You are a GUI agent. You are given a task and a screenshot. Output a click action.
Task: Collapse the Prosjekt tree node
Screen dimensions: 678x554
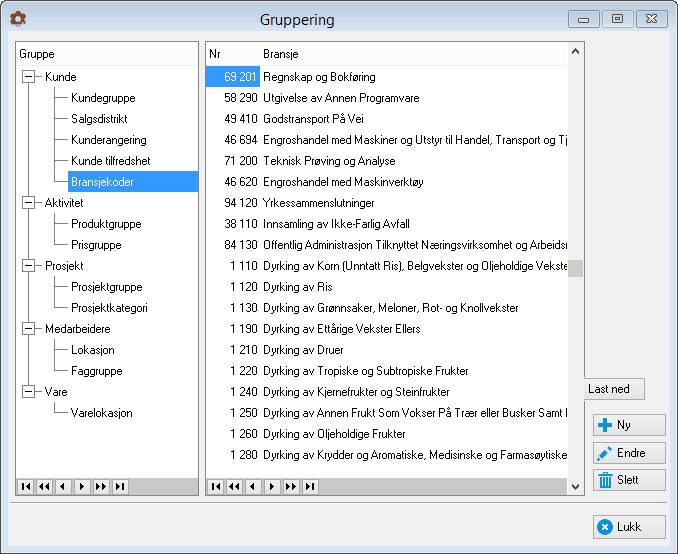click(x=29, y=266)
